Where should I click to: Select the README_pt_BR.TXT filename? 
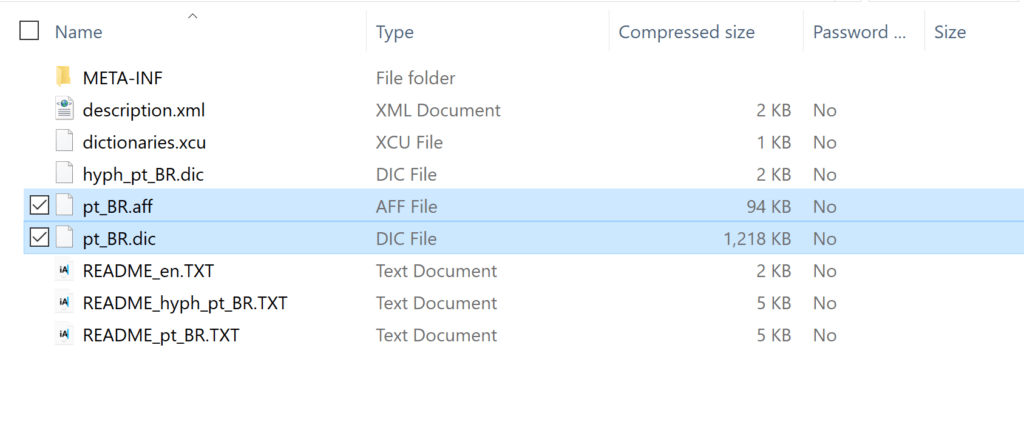[x=161, y=336]
